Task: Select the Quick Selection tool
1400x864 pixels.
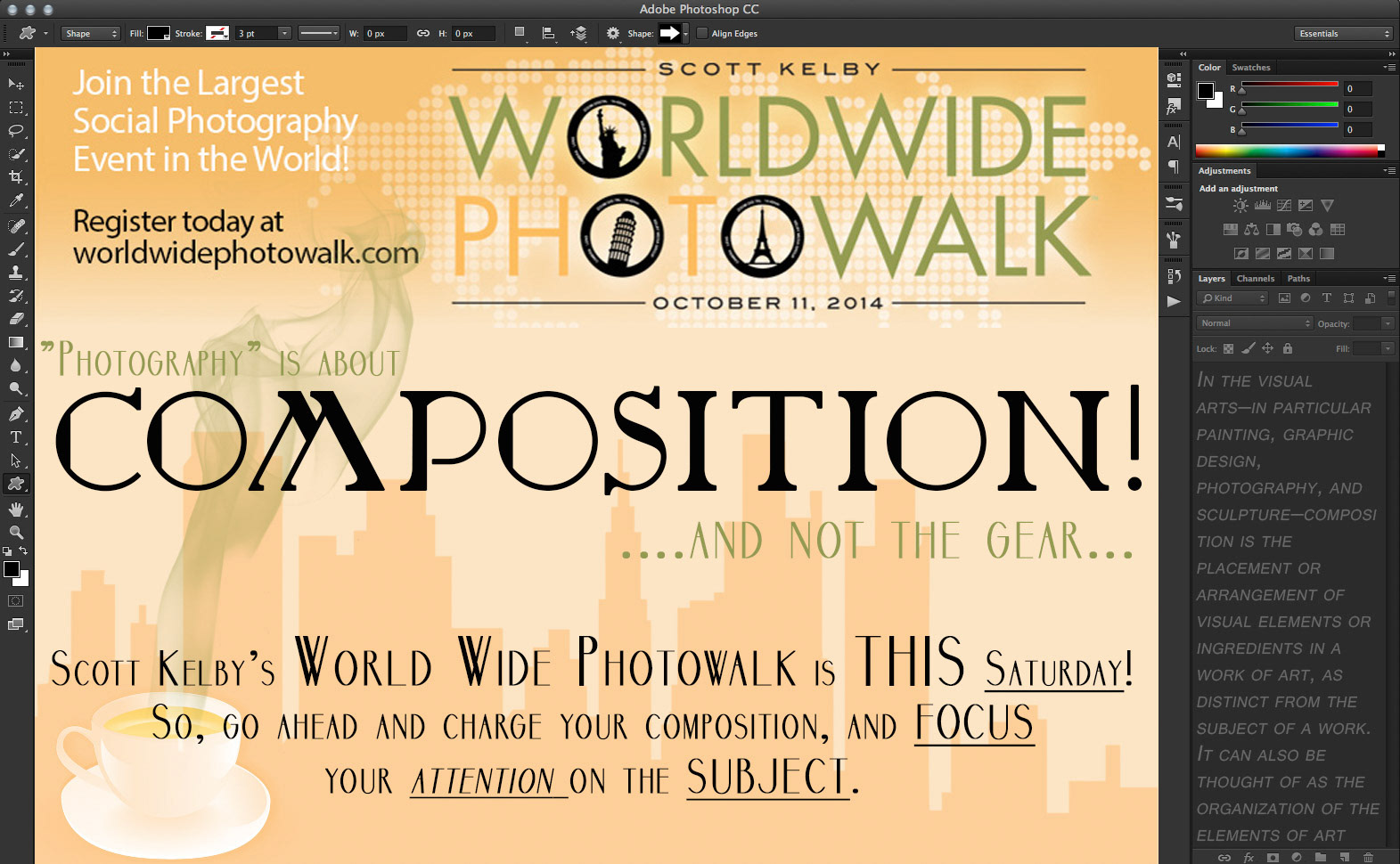Action: pyautogui.click(x=16, y=154)
